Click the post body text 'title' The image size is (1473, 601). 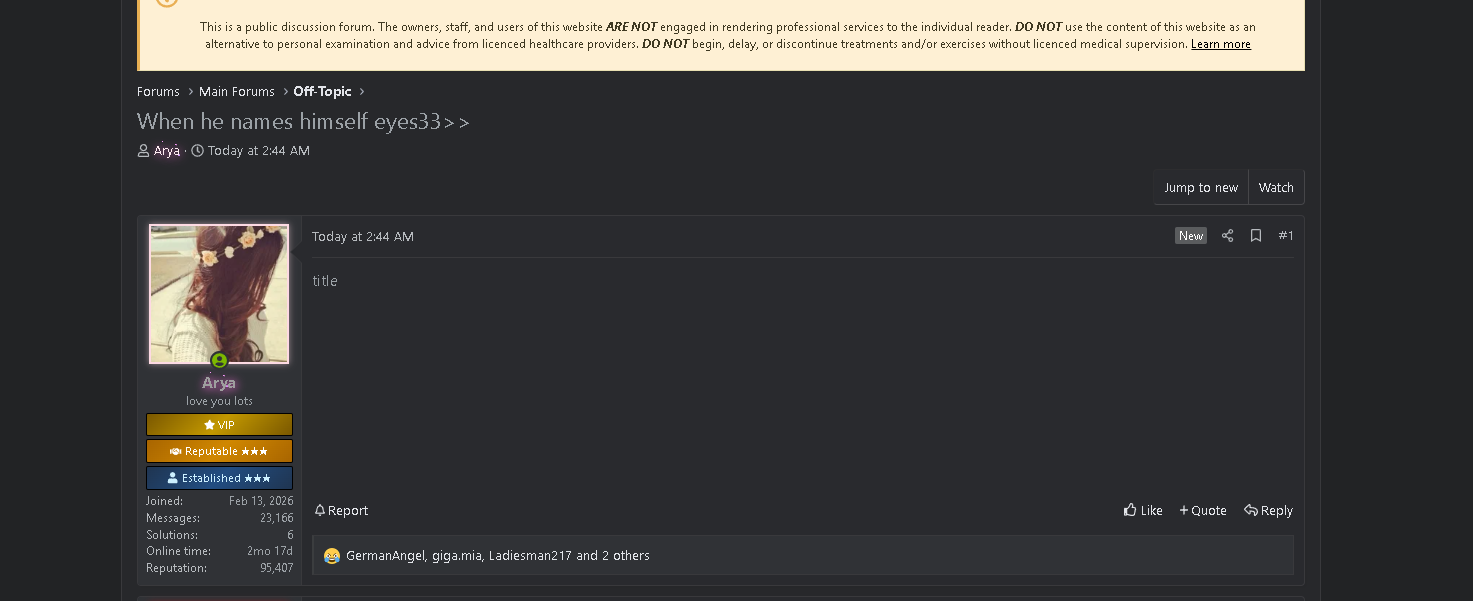325,281
